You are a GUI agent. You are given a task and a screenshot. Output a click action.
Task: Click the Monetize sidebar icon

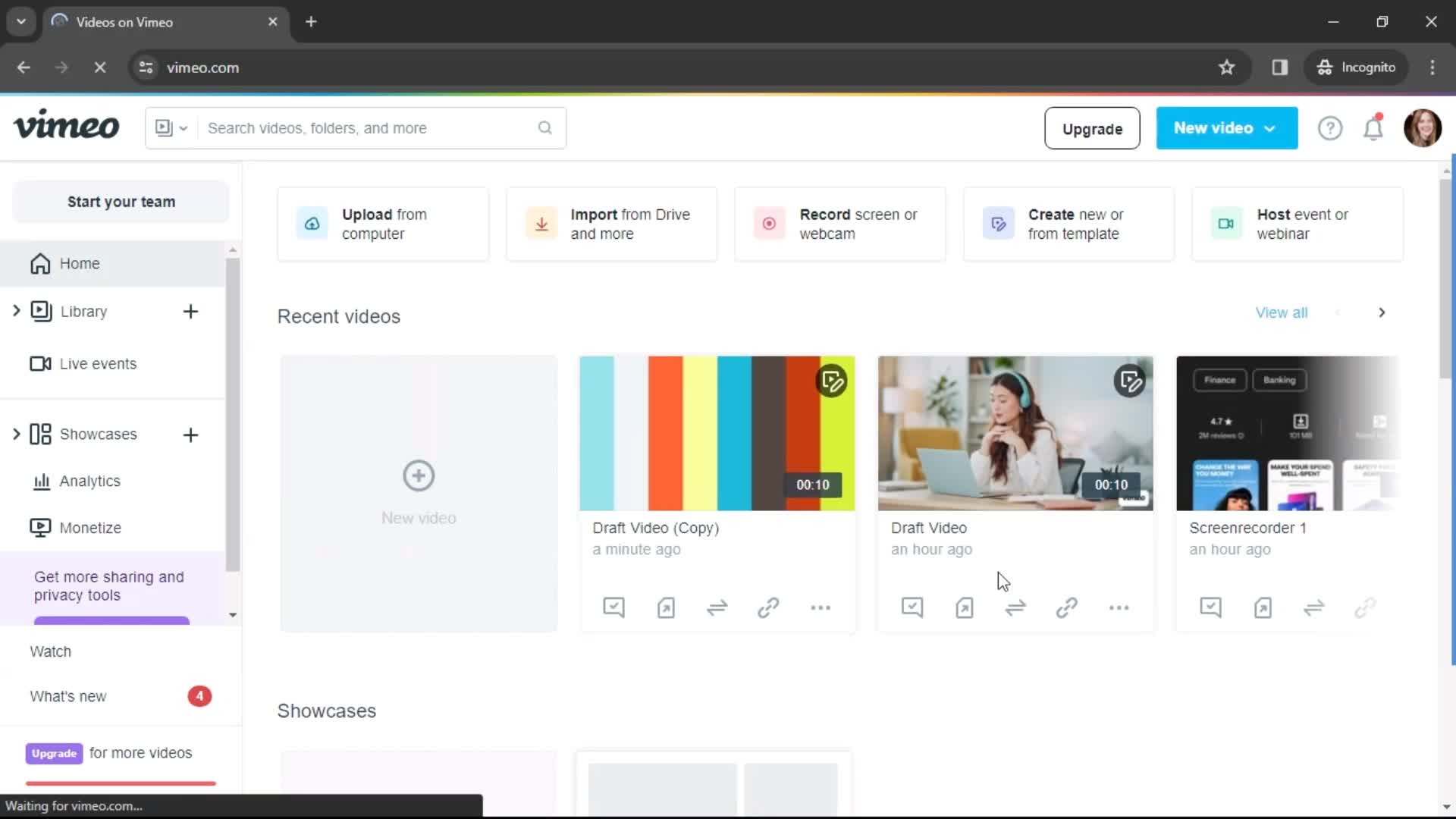pos(40,527)
